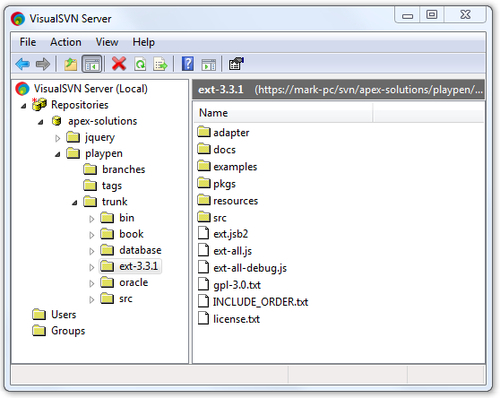Viewport: 500px width, 398px height.
Task: Toggle the show/hide action pane icon
Action: click(209, 64)
